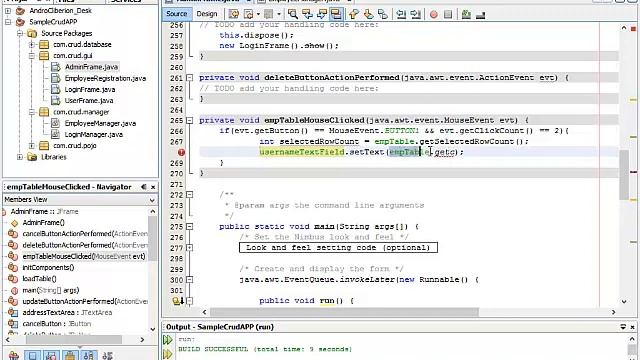This screenshot has height=360, width=640.
Task: Select AdminFrame() constructor in Navigator
Action: (43, 222)
